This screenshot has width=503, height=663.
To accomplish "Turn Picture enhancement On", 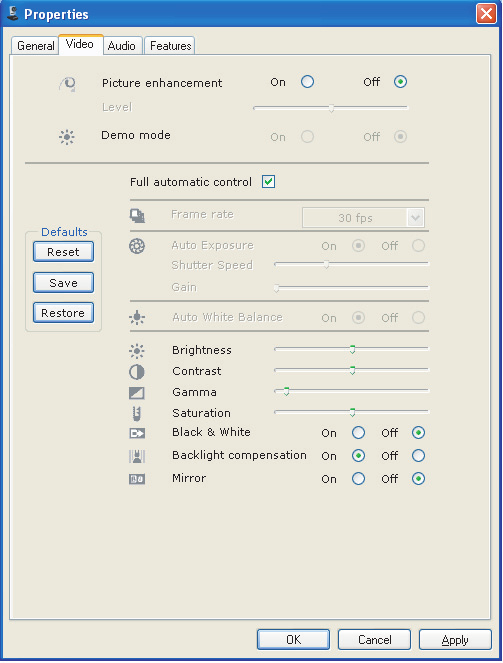I will point(307,82).
